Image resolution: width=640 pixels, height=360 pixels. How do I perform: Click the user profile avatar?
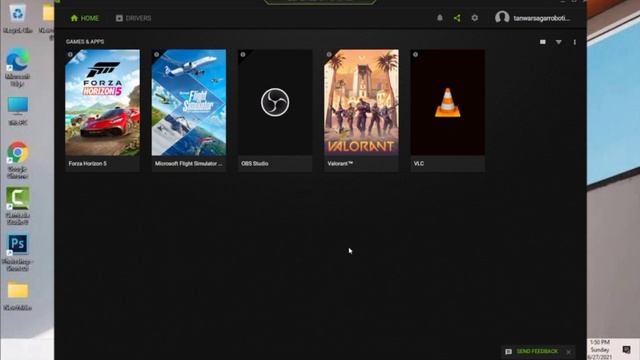coord(502,18)
